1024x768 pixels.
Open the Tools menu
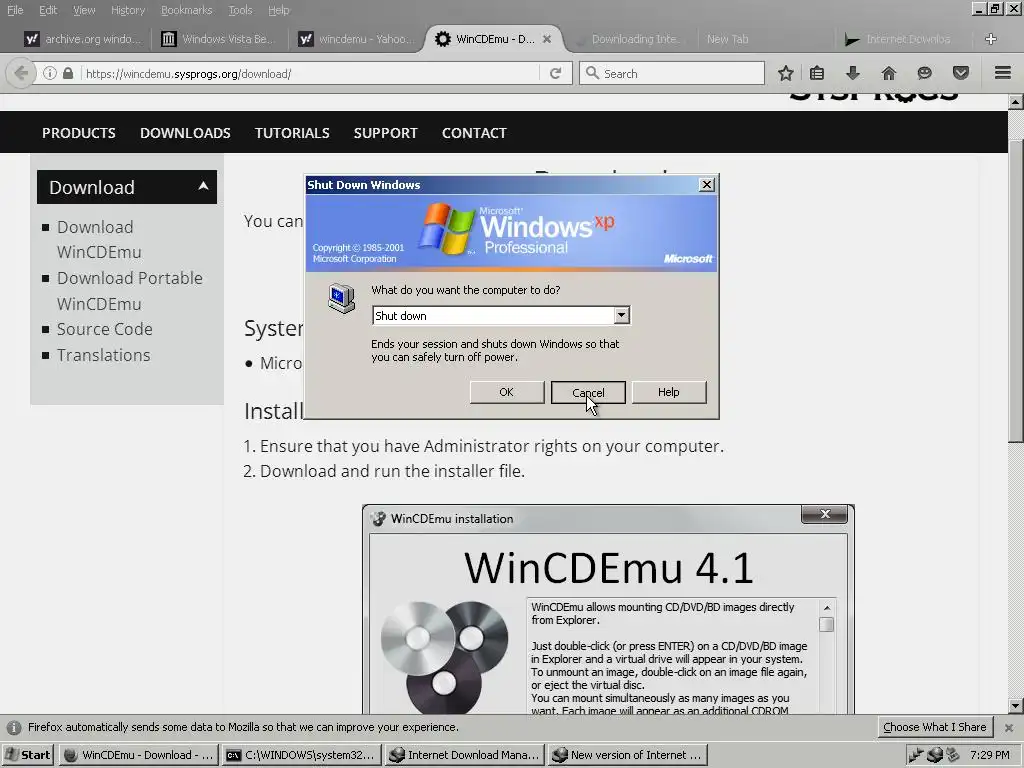point(240,10)
